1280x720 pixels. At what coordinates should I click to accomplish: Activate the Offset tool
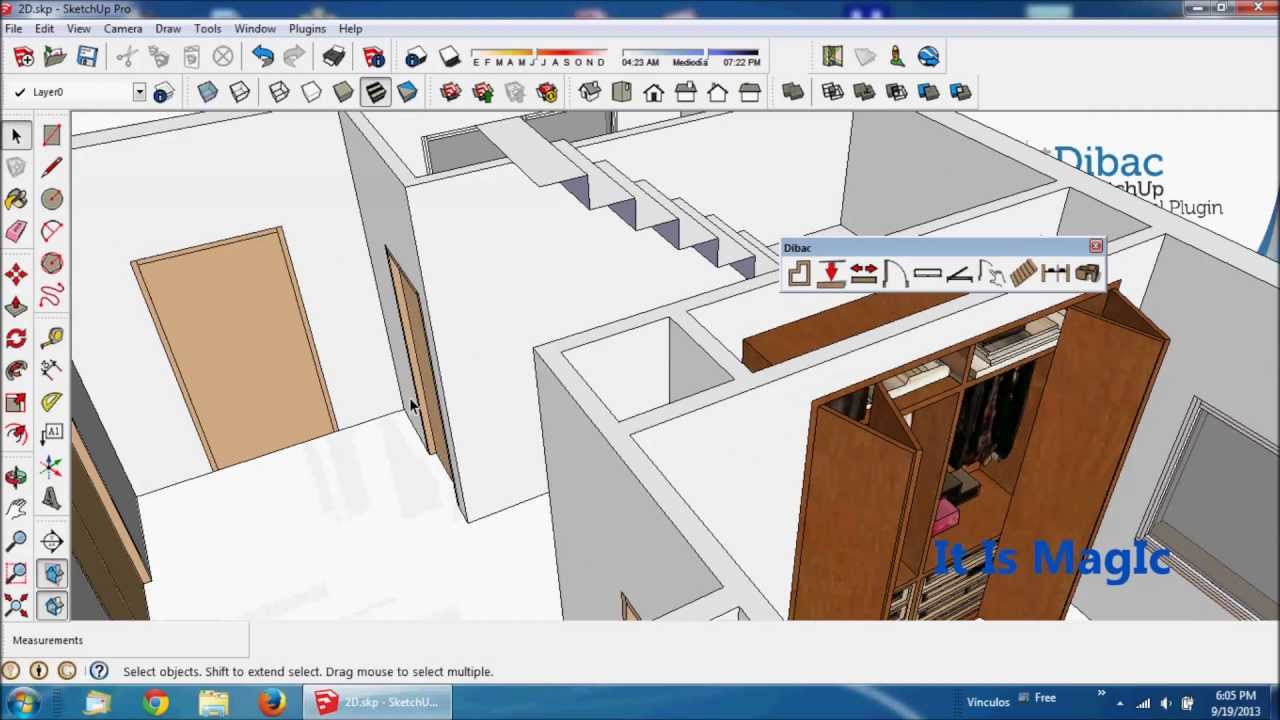tap(16, 434)
